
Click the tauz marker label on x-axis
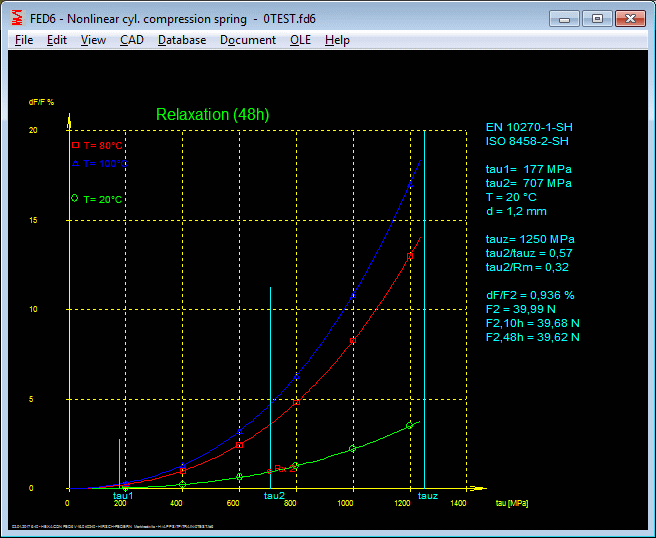coord(427,496)
